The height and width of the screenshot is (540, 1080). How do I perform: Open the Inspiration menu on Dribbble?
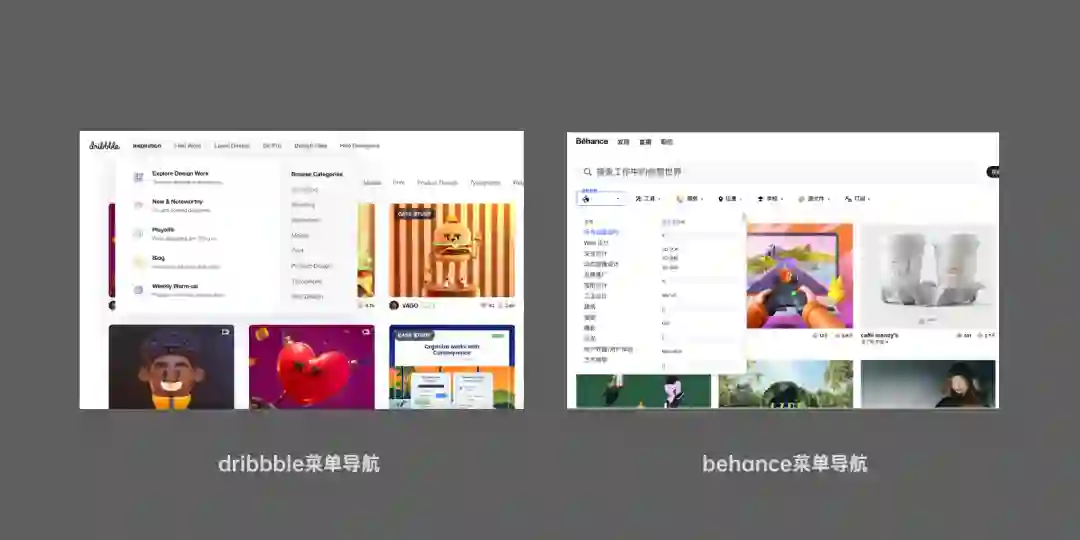[147, 146]
